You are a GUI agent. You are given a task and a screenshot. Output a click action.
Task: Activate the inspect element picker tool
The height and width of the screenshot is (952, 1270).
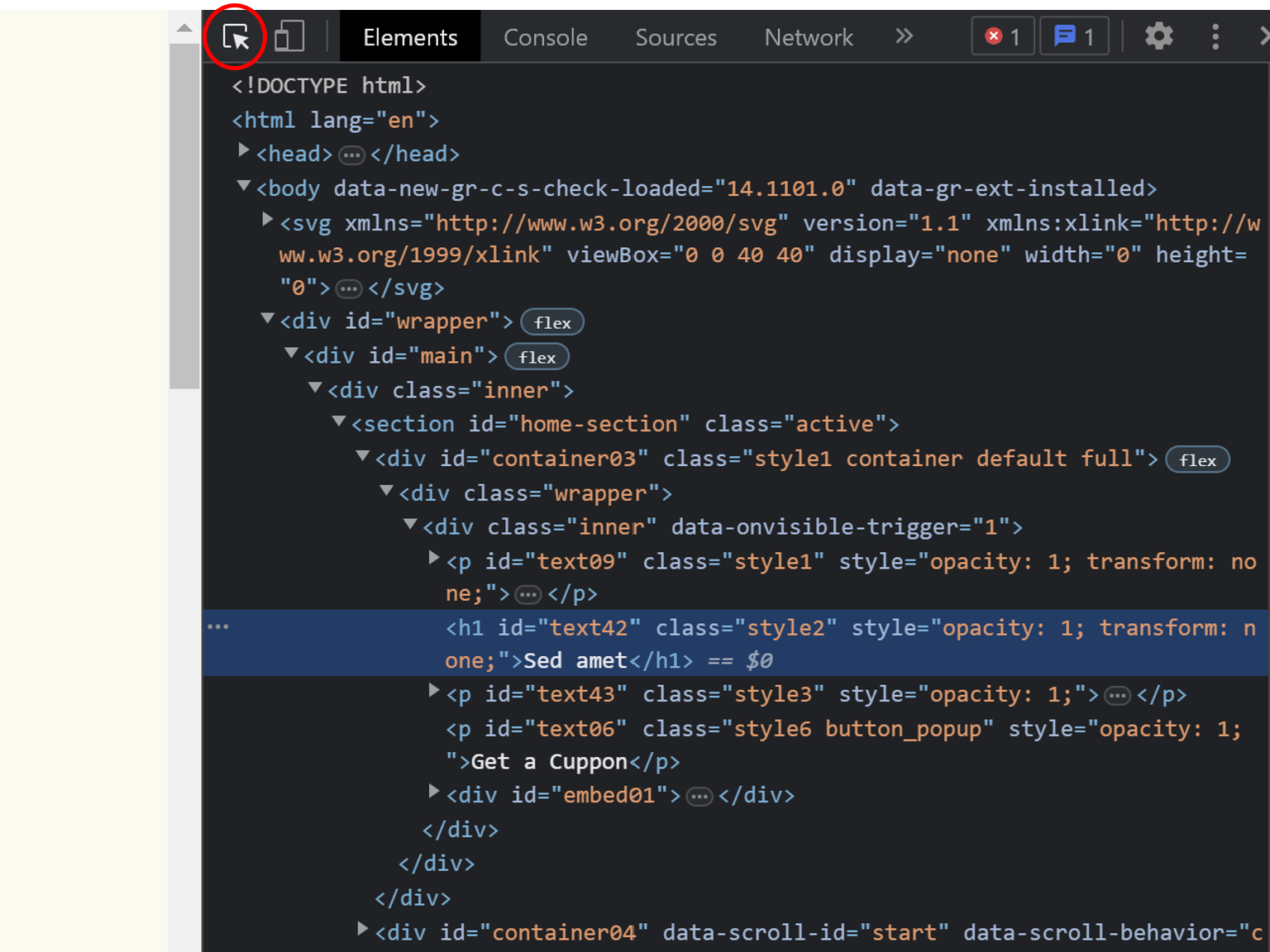click(236, 37)
